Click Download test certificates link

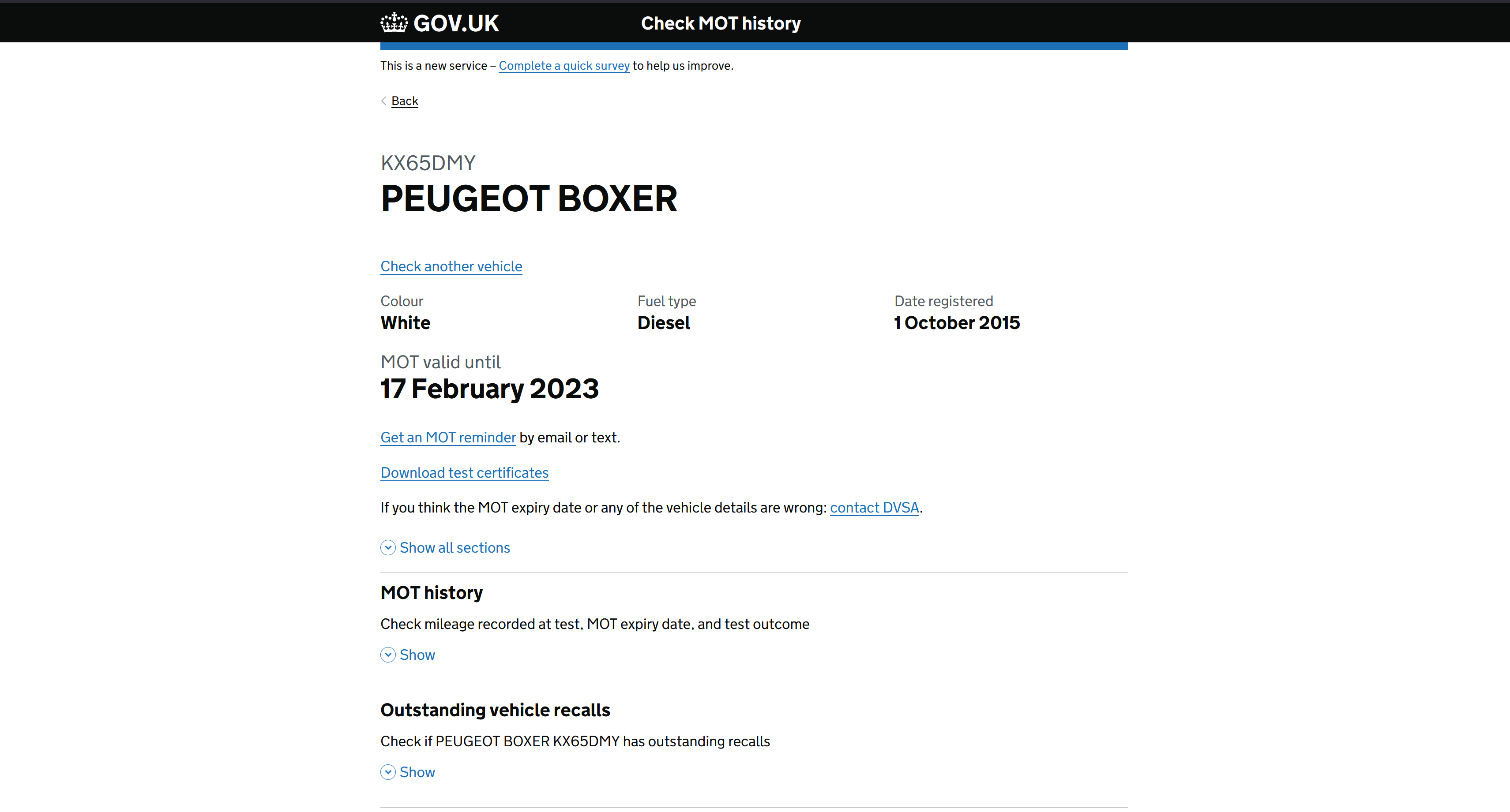coord(464,473)
